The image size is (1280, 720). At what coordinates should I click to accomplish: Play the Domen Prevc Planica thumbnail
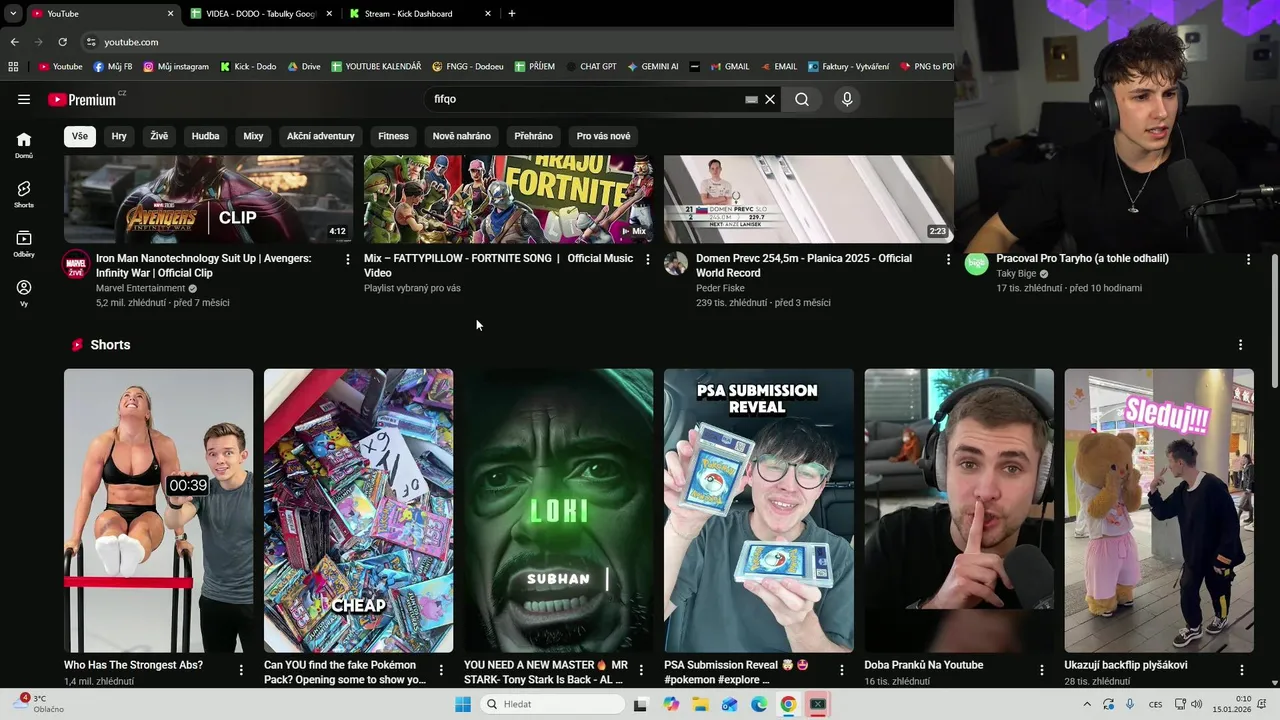(808, 199)
